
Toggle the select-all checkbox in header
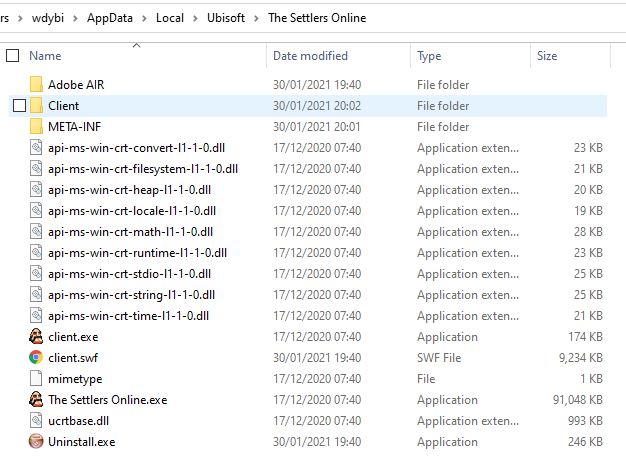click(13, 56)
